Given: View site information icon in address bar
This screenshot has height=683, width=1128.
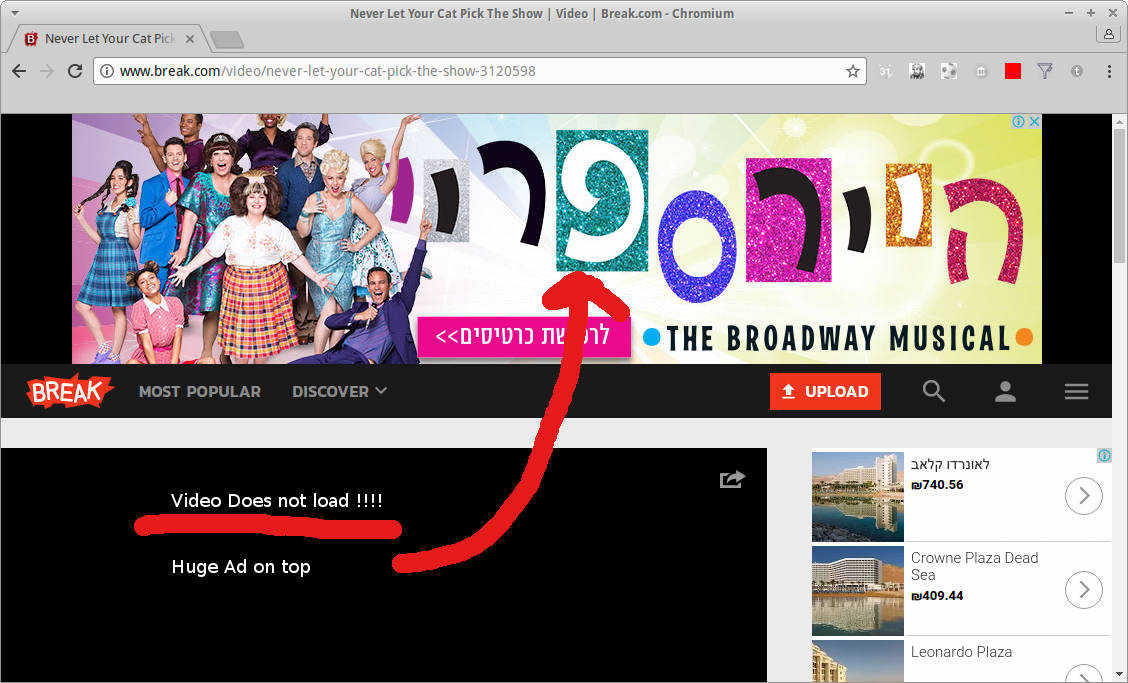Looking at the screenshot, I should 106,71.
